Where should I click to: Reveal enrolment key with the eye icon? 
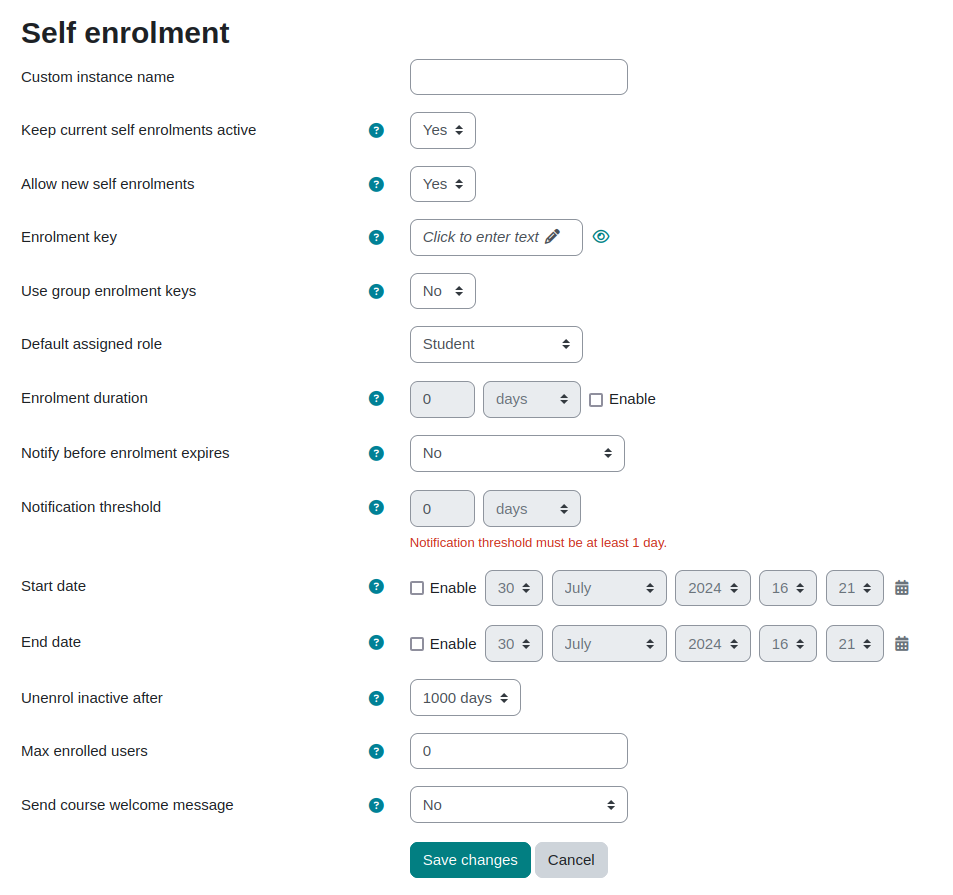coord(601,237)
